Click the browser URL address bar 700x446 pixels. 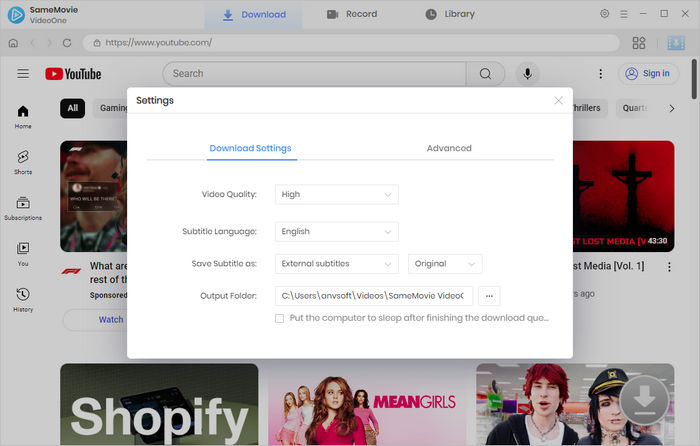coord(351,43)
